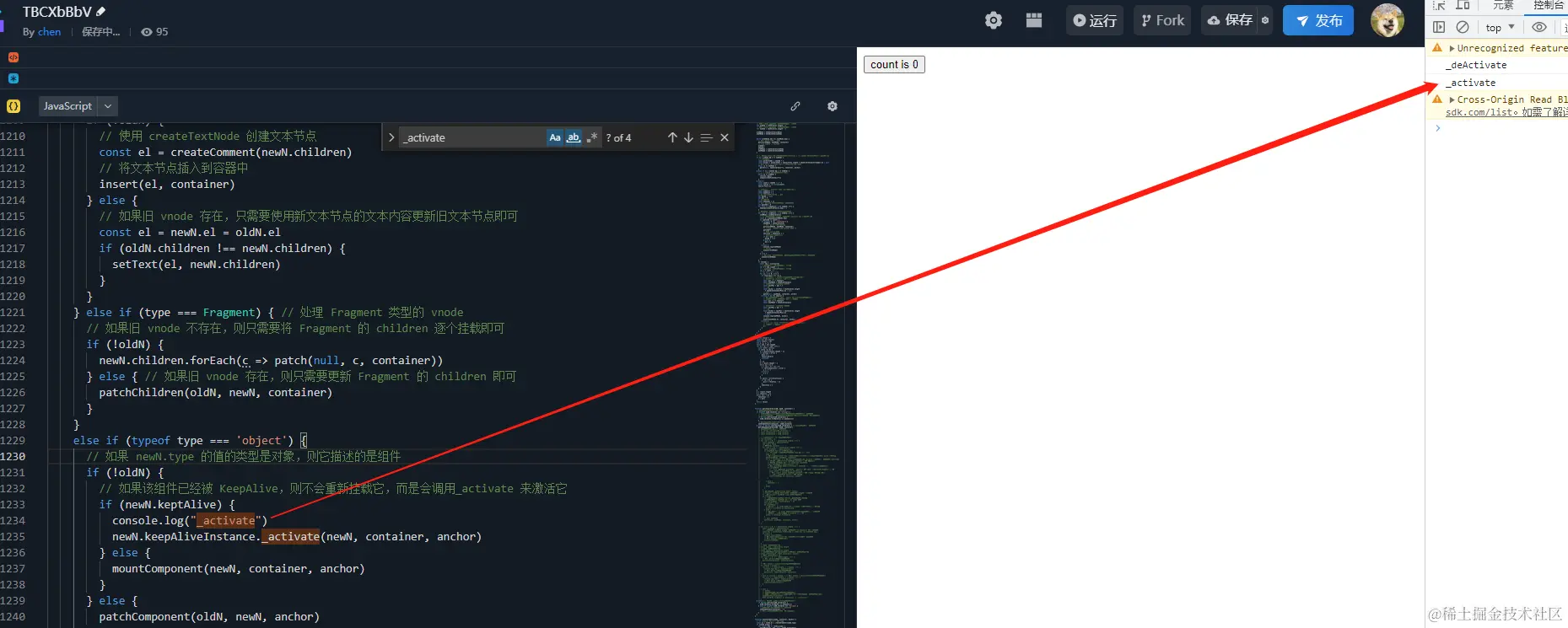1568x628 pixels.
Task: Open editor settings gear in top bar
Action: tap(994, 20)
